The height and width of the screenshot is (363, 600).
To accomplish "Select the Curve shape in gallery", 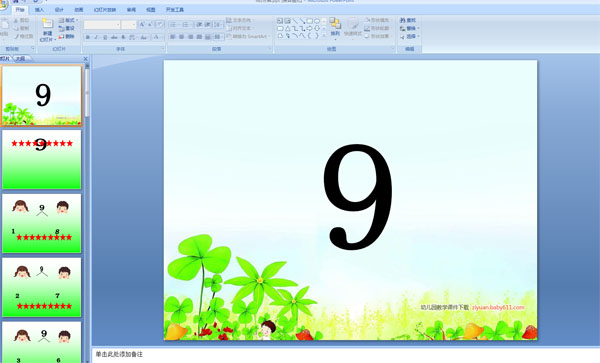I will (302, 36).
